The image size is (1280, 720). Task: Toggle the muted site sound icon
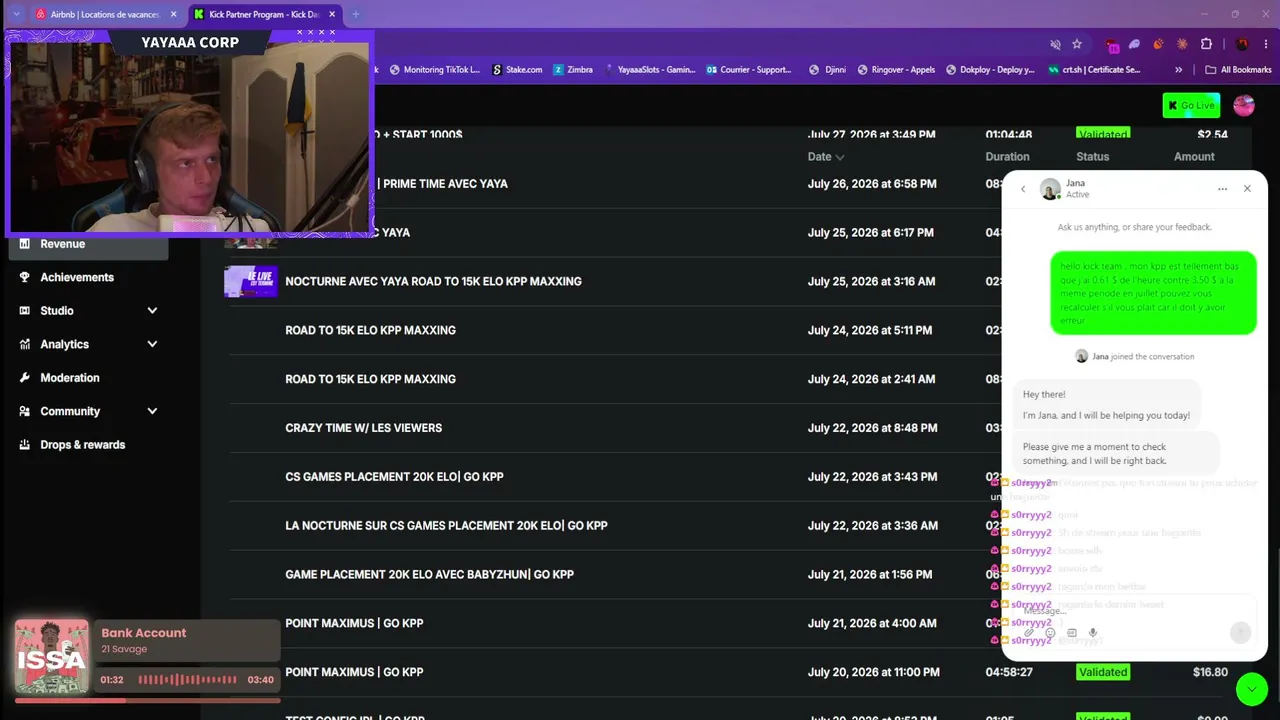(1055, 44)
